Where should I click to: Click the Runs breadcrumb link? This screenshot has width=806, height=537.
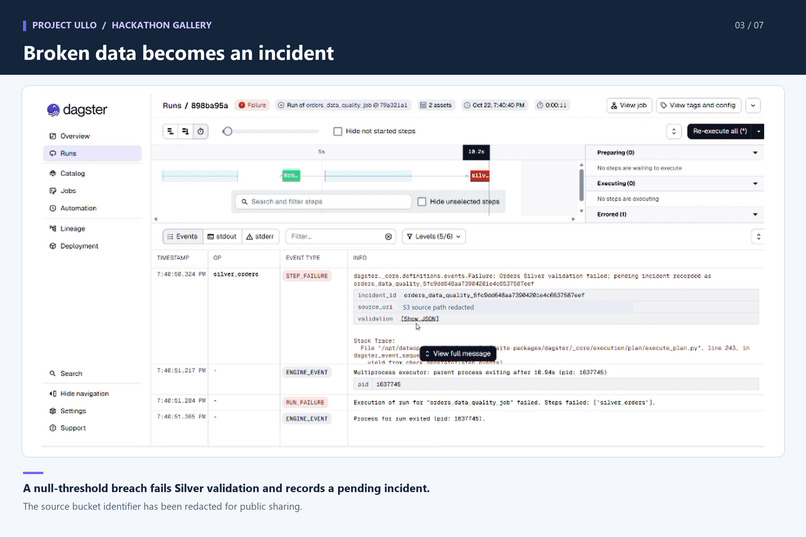(172, 105)
